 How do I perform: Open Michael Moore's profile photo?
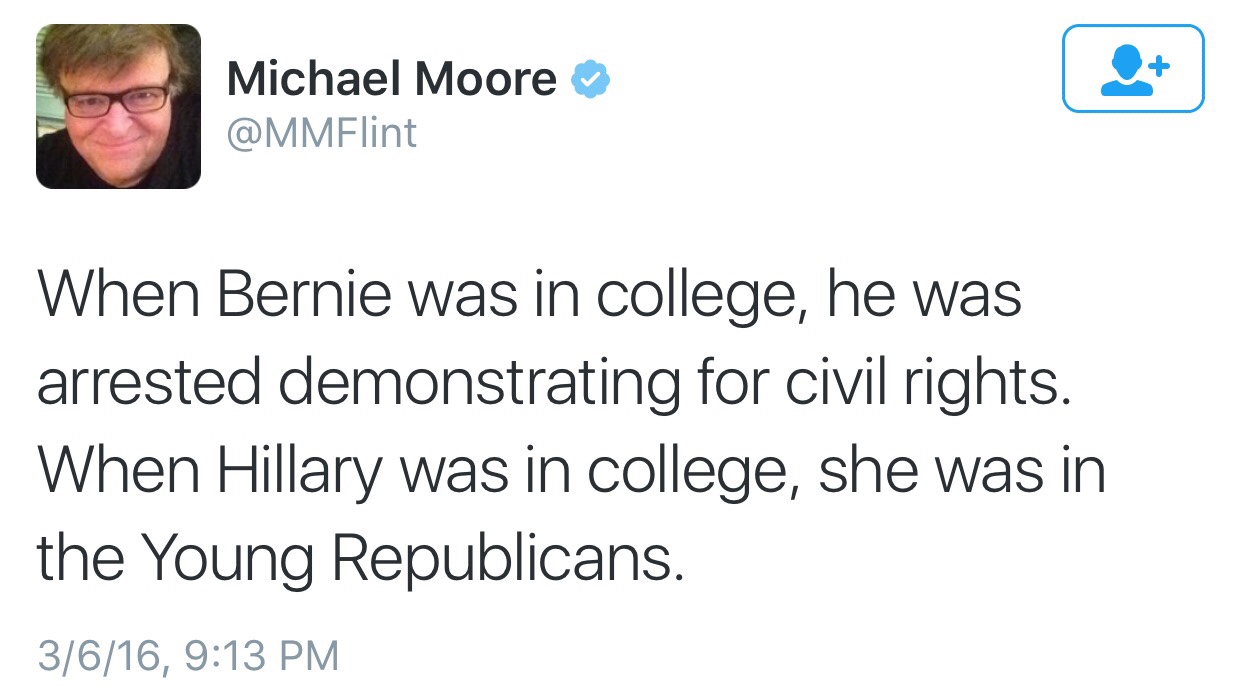coord(118,106)
